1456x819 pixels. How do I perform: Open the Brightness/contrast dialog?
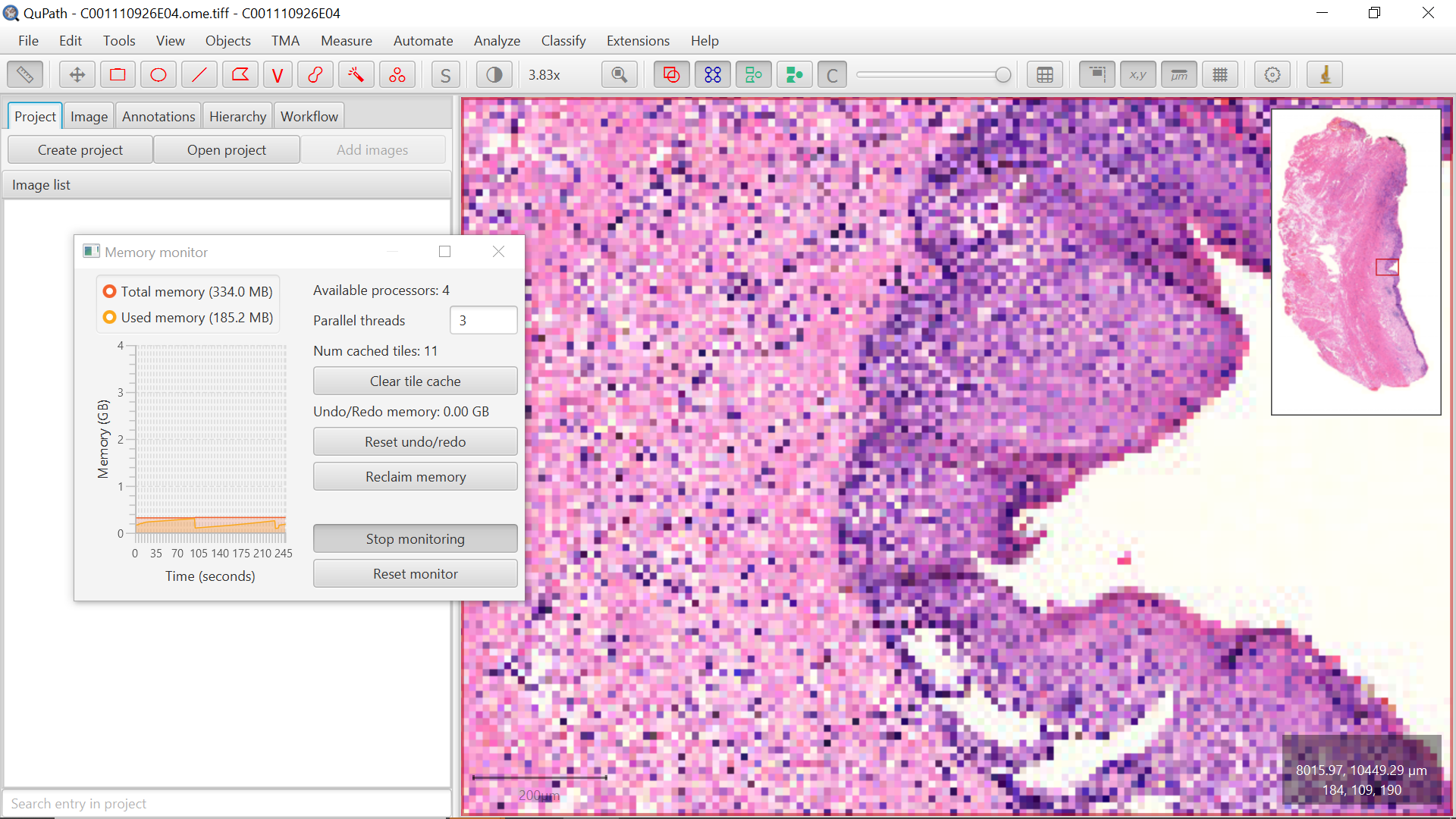(494, 74)
